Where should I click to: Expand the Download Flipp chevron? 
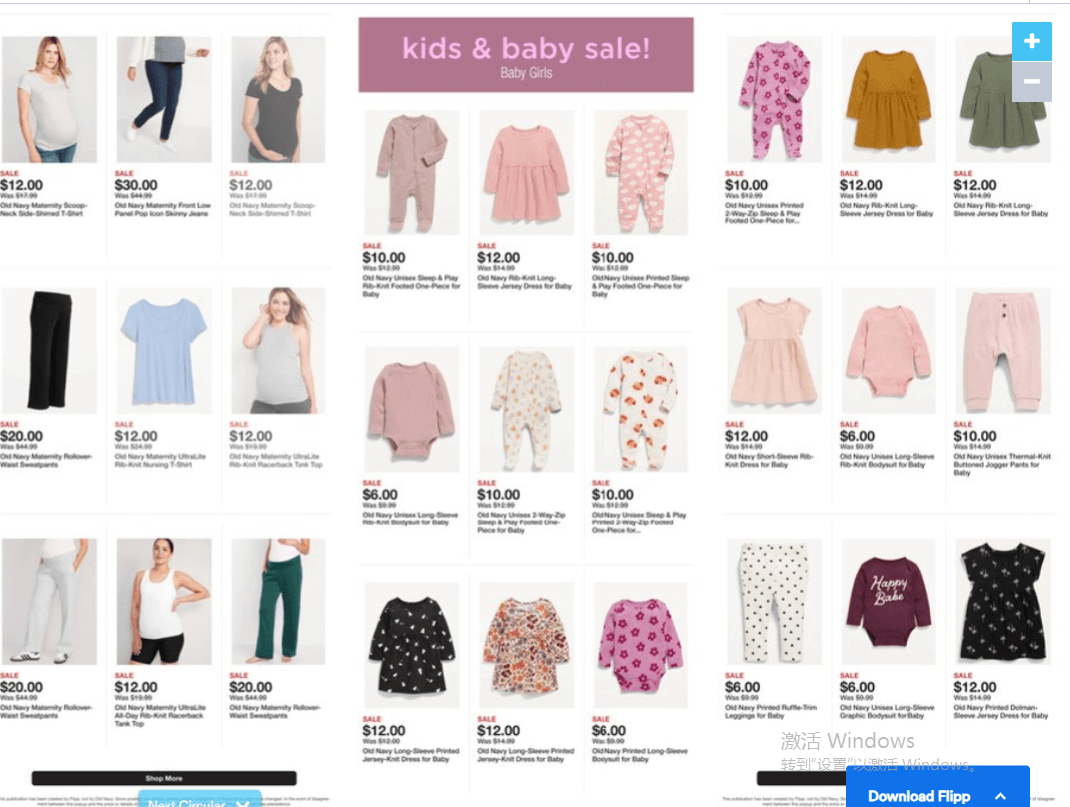[x=1000, y=796]
